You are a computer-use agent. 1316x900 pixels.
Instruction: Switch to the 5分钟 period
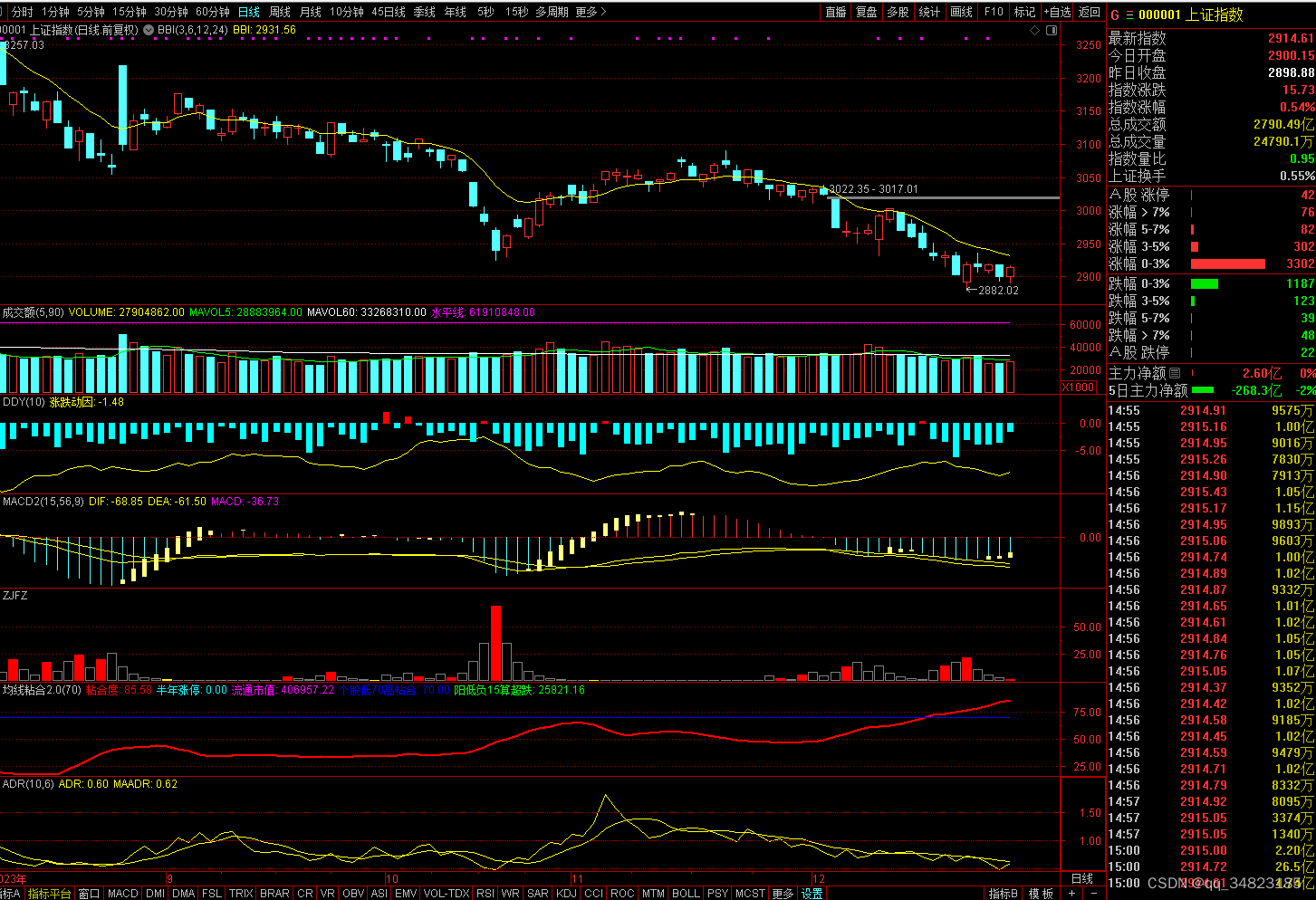[x=91, y=12]
